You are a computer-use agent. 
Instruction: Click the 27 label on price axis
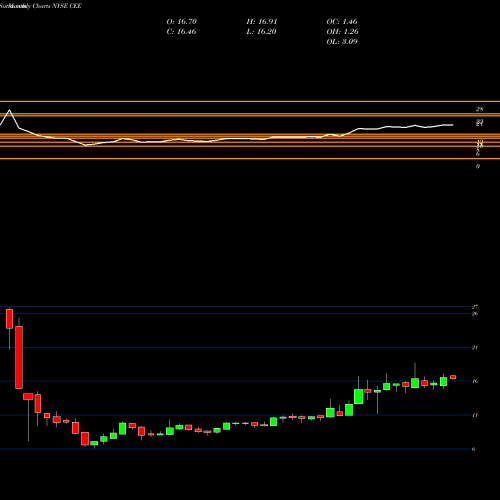point(475,307)
